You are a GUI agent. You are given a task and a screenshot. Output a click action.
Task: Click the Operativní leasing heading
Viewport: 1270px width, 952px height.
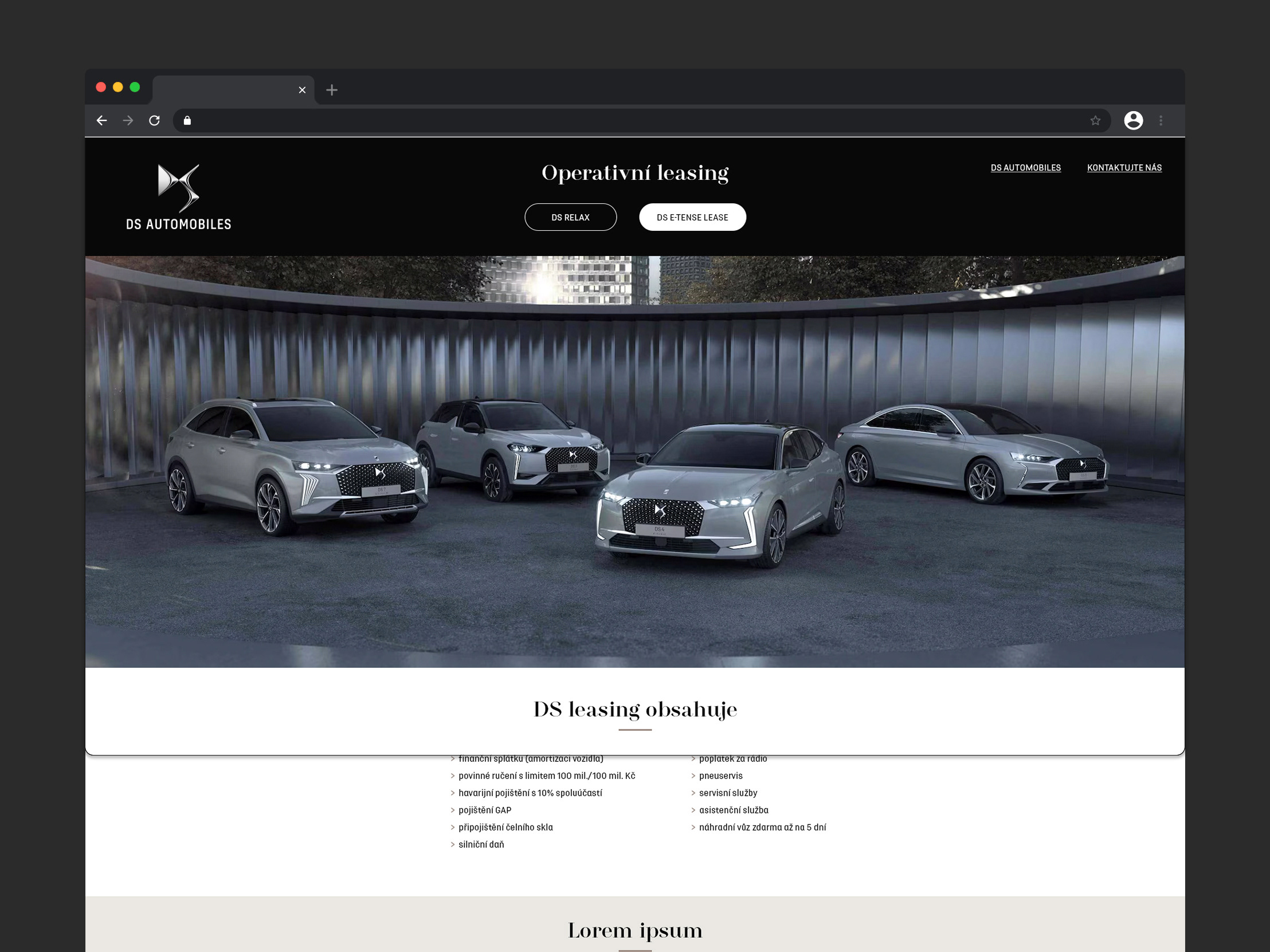(635, 173)
